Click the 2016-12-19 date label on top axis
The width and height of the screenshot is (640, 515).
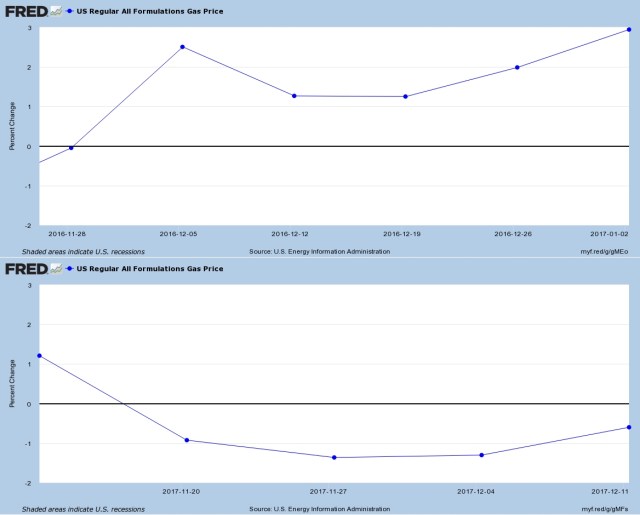405,235
